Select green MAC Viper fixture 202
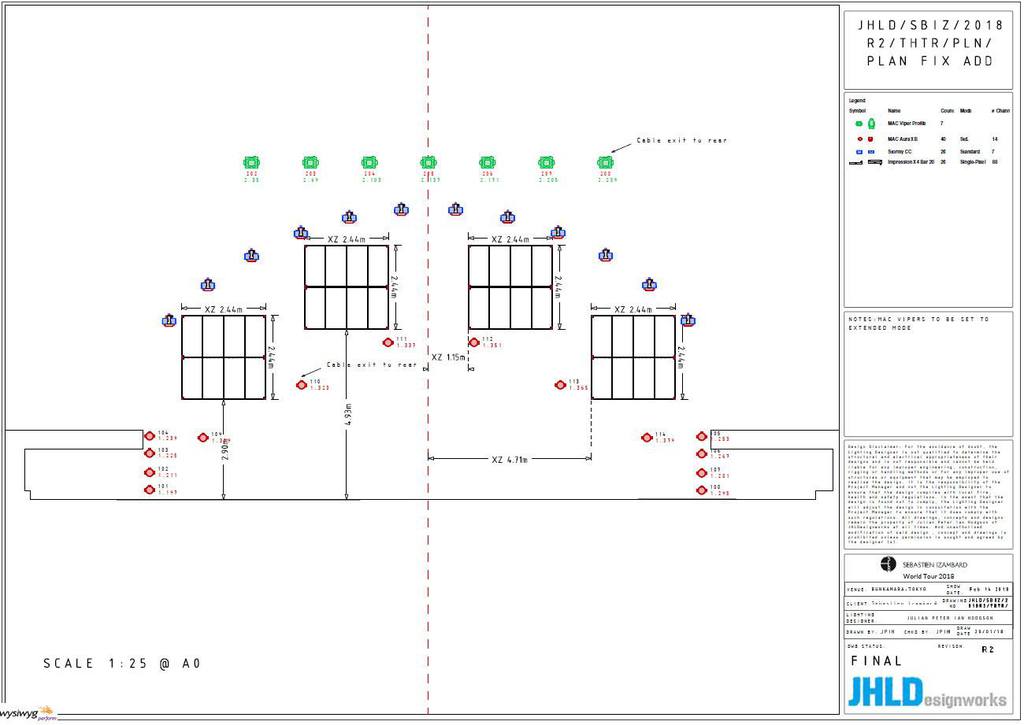This screenshot has height=725, width=1024. coord(252,162)
